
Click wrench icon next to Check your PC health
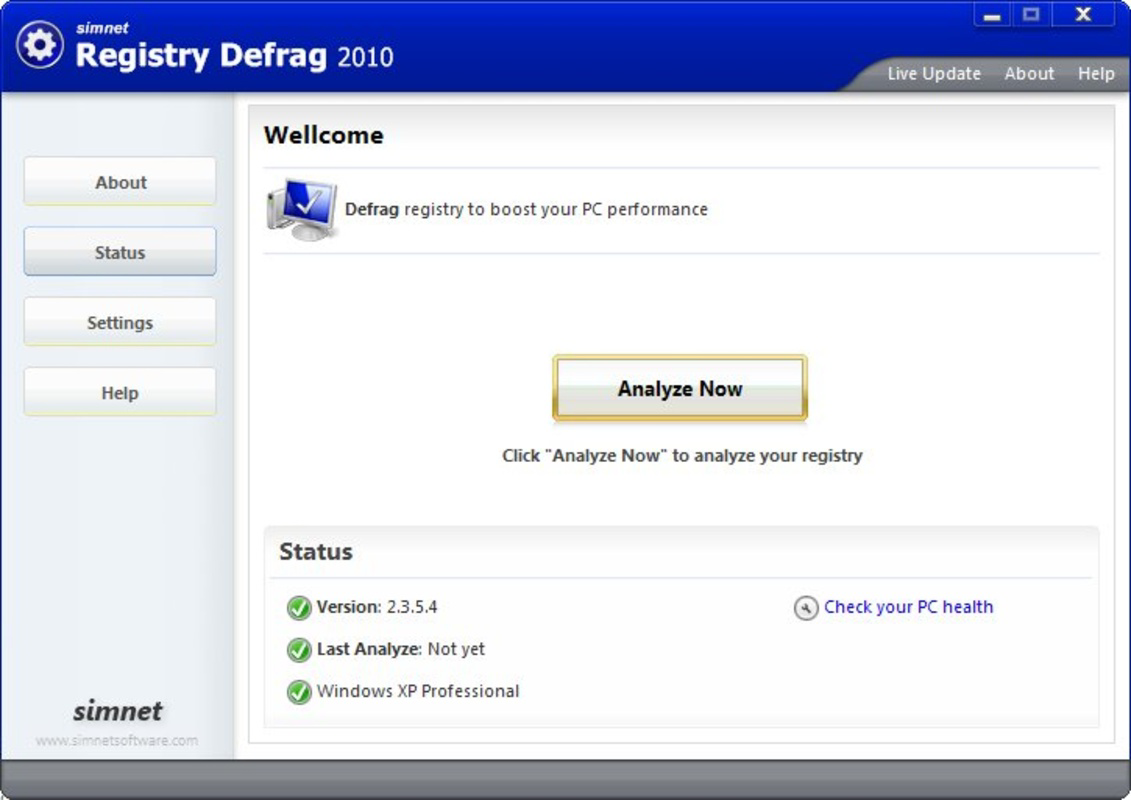tap(806, 608)
